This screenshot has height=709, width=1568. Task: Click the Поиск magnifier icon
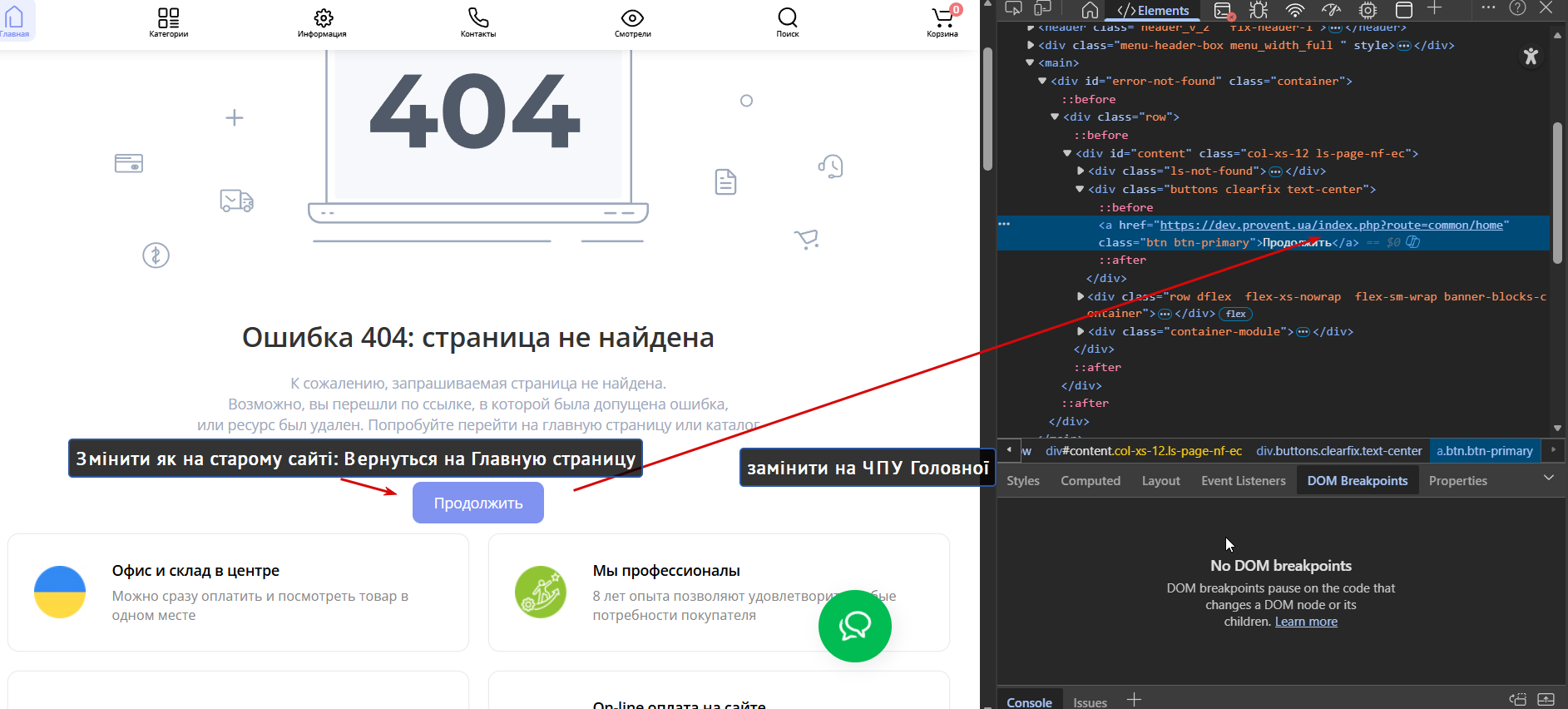click(788, 17)
